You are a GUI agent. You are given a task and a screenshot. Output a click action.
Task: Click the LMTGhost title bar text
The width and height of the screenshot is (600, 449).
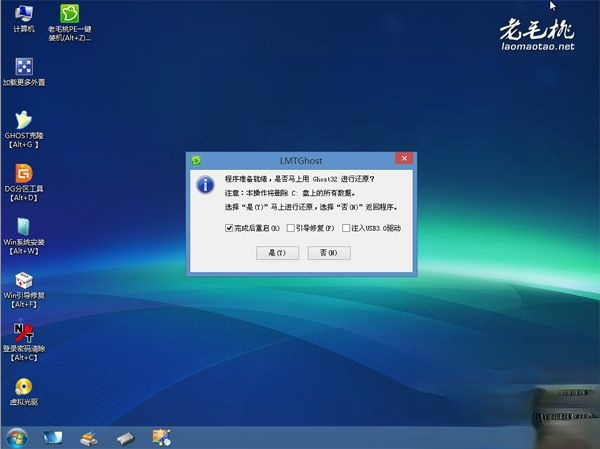point(301,161)
